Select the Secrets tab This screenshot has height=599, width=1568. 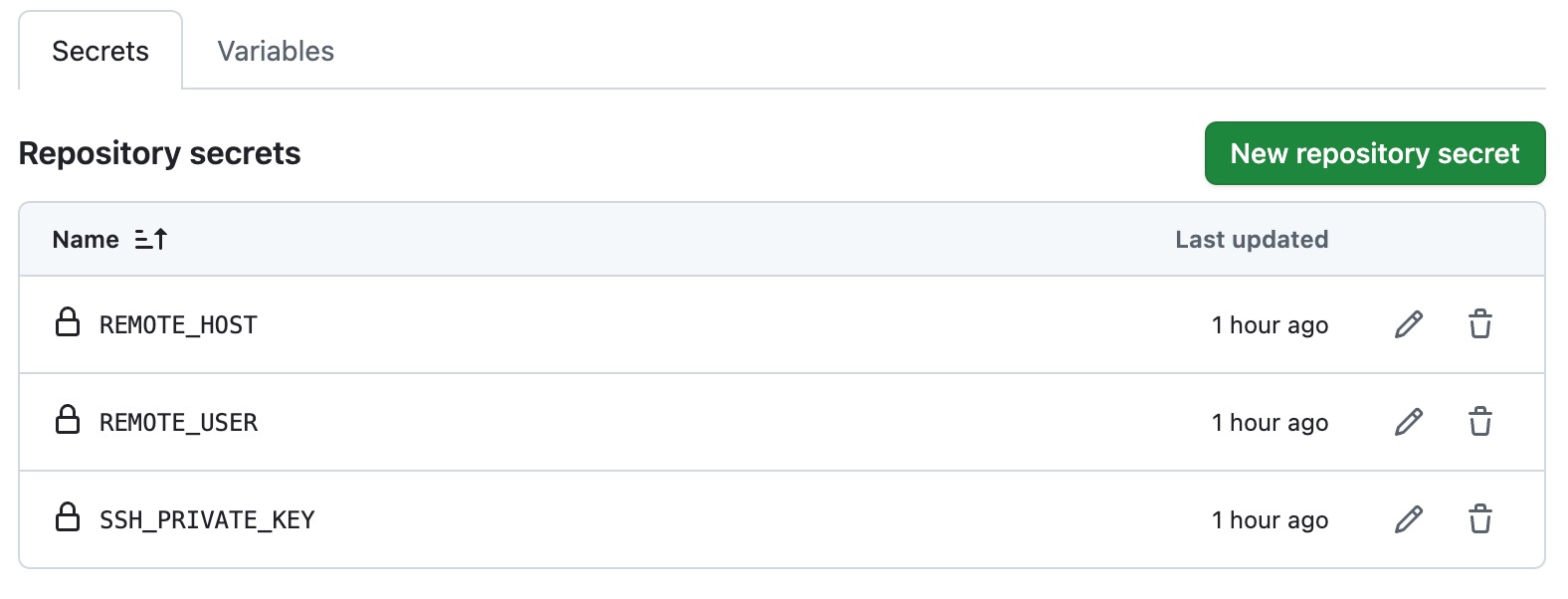(x=98, y=51)
